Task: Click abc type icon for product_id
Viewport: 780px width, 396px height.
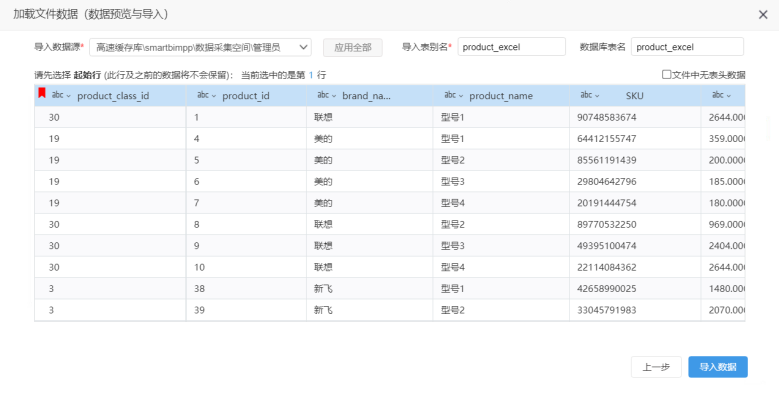Action: click(x=202, y=95)
